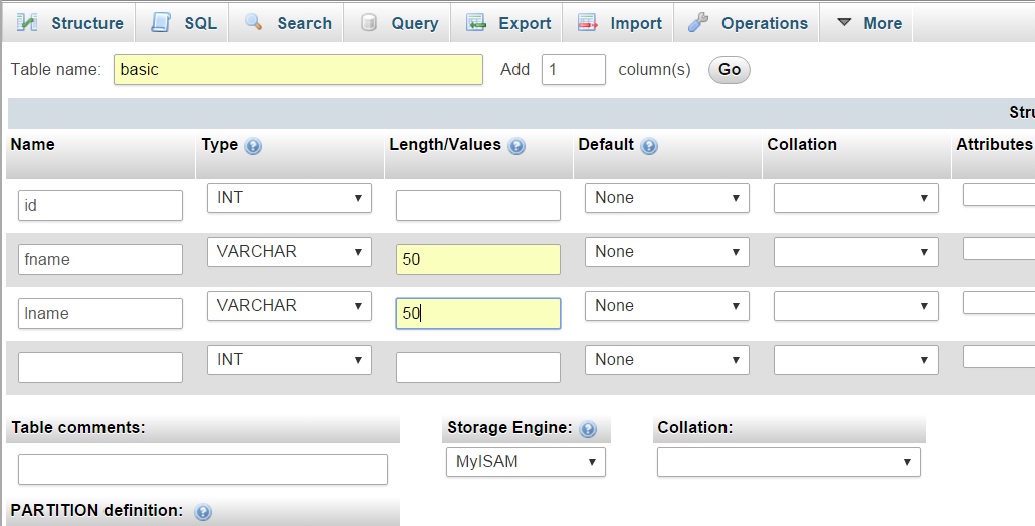Viewport: 1035px width, 526px height.
Task: Click the Structure tab icon
Action: pyautogui.click(x=27, y=22)
